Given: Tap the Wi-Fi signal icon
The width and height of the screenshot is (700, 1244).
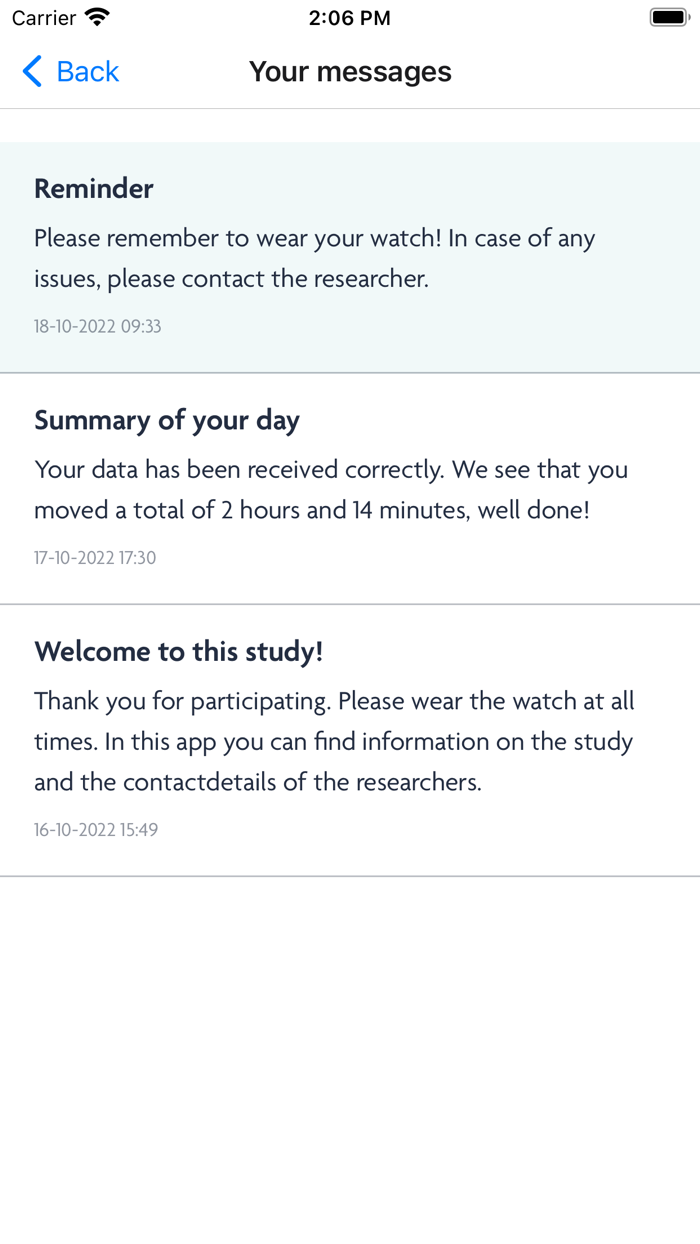Looking at the screenshot, I should tap(94, 16).
